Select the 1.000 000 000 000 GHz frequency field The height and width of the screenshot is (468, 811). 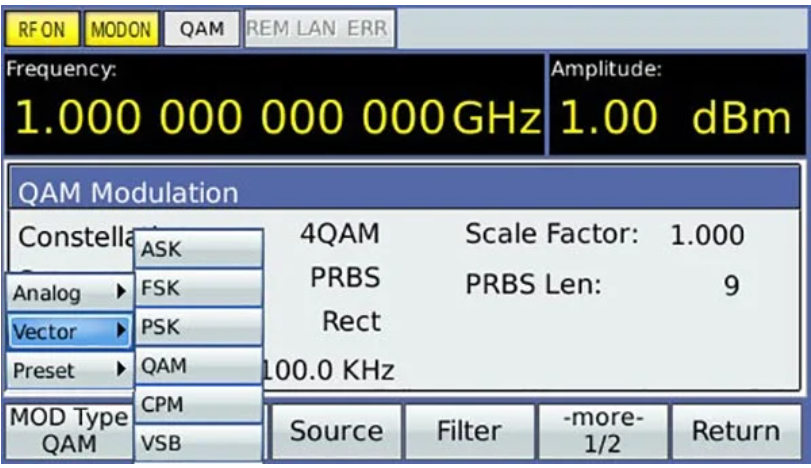[274, 118]
